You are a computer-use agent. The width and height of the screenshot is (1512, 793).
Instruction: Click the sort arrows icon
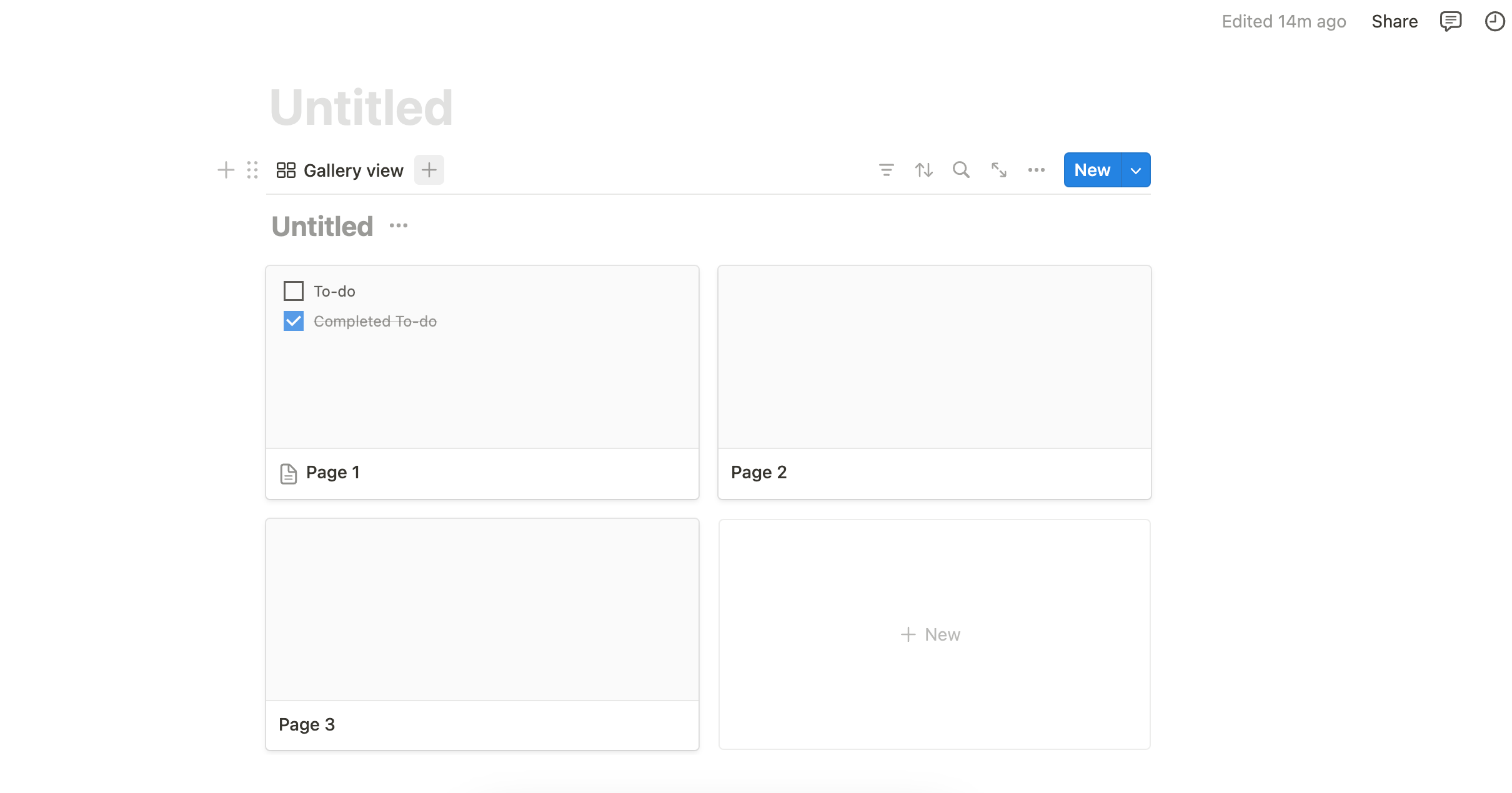tap(923, 170)
